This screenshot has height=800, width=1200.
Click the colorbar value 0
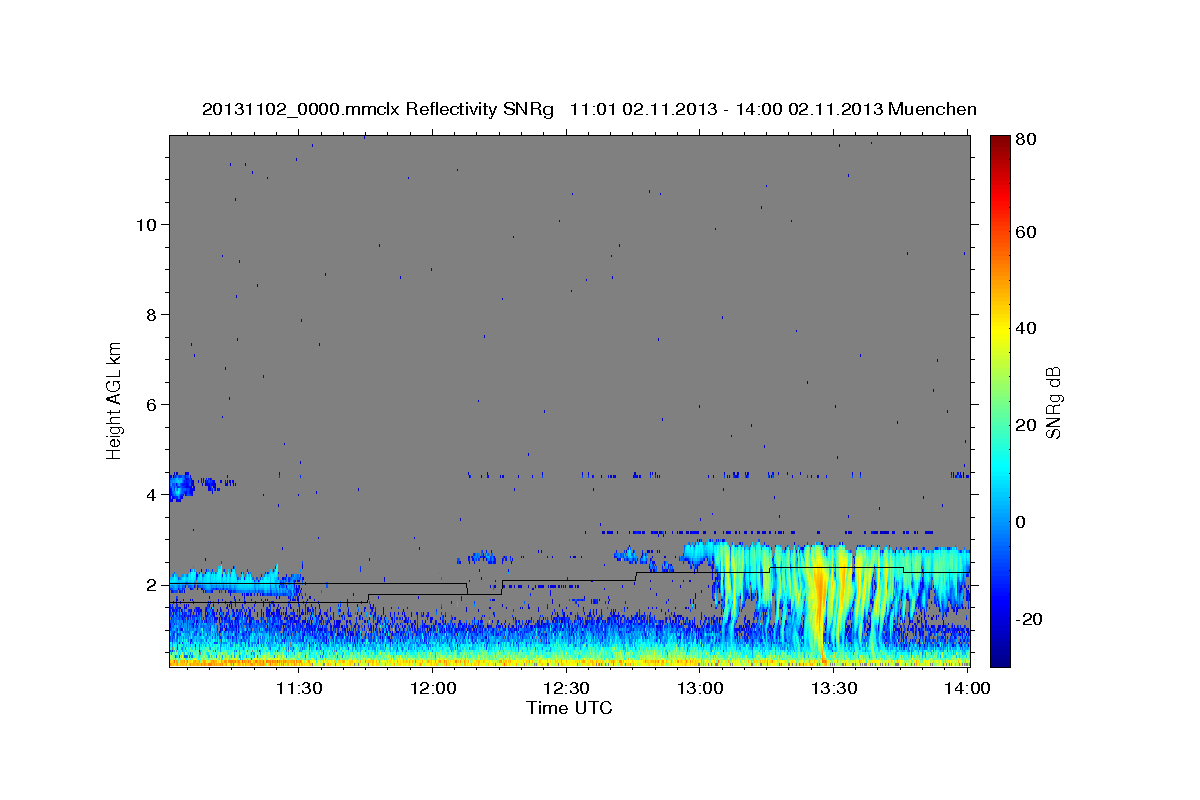coord(1021,522)
